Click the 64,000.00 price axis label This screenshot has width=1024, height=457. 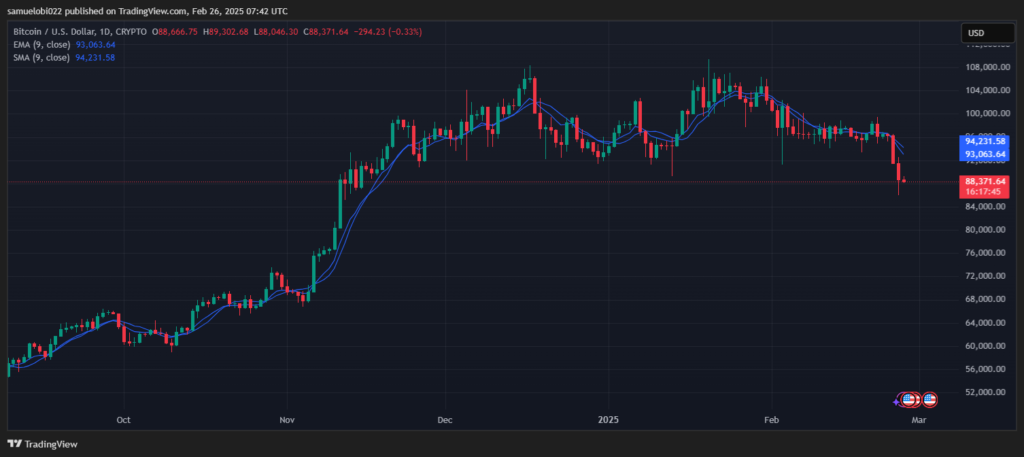tap(984, 323)
